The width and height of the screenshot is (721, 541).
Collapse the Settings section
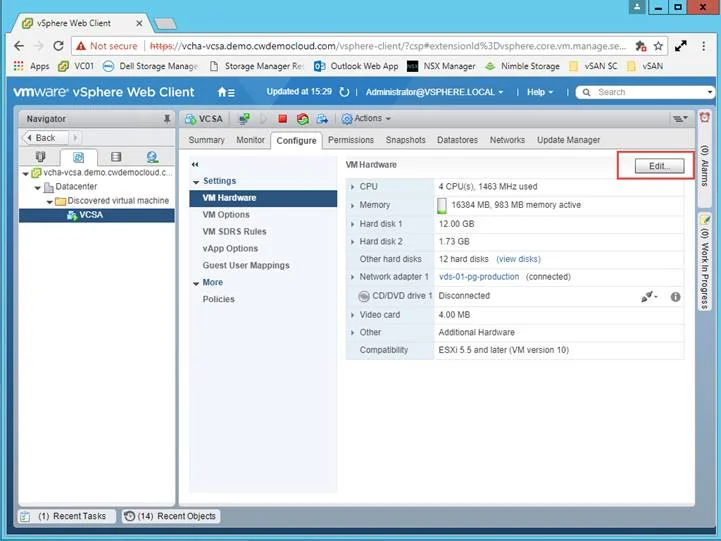196,182
